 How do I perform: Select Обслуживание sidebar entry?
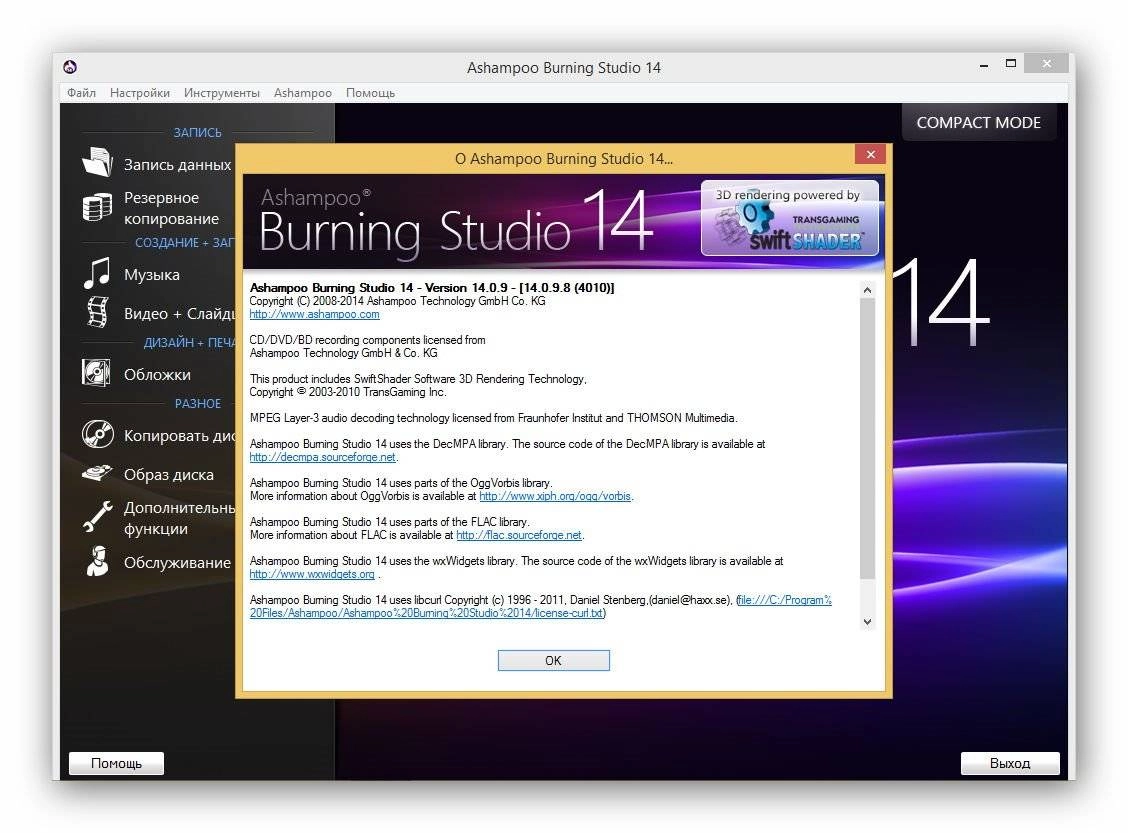[x=177, y=563]
